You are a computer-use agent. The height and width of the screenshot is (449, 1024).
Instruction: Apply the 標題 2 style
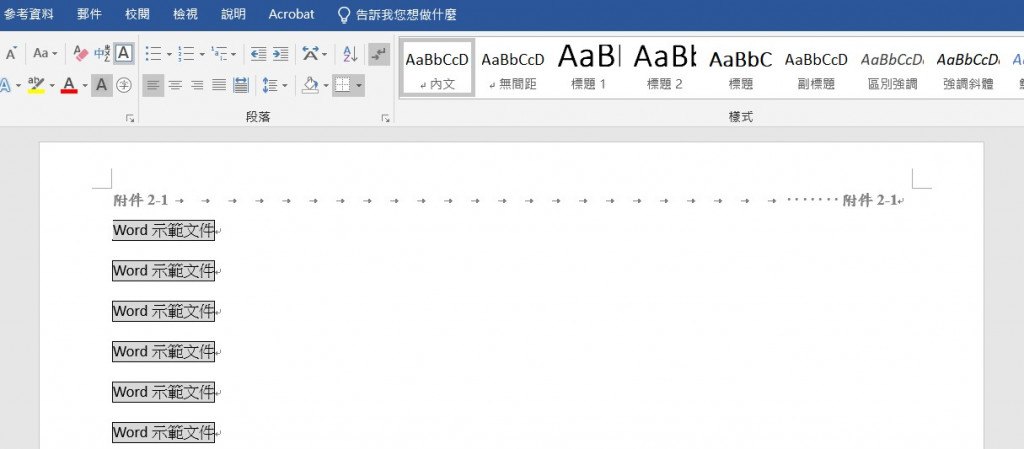coord(665,67)
